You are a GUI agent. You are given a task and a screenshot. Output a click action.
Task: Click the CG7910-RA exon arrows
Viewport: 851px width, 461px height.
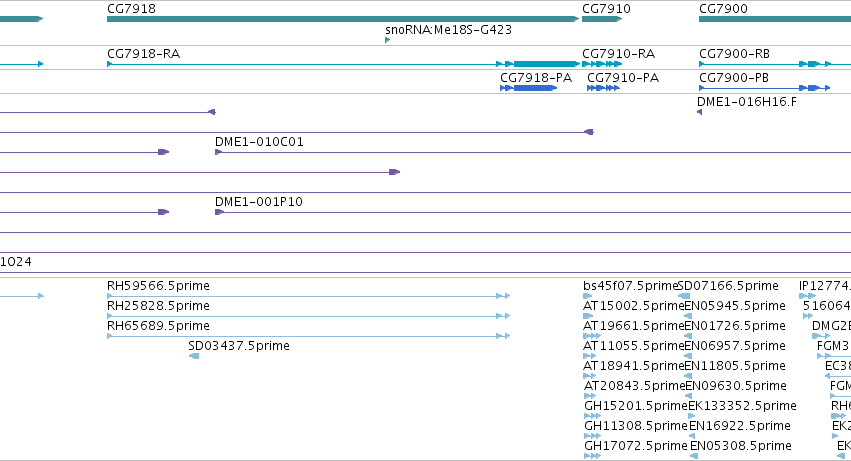(602, 64)
